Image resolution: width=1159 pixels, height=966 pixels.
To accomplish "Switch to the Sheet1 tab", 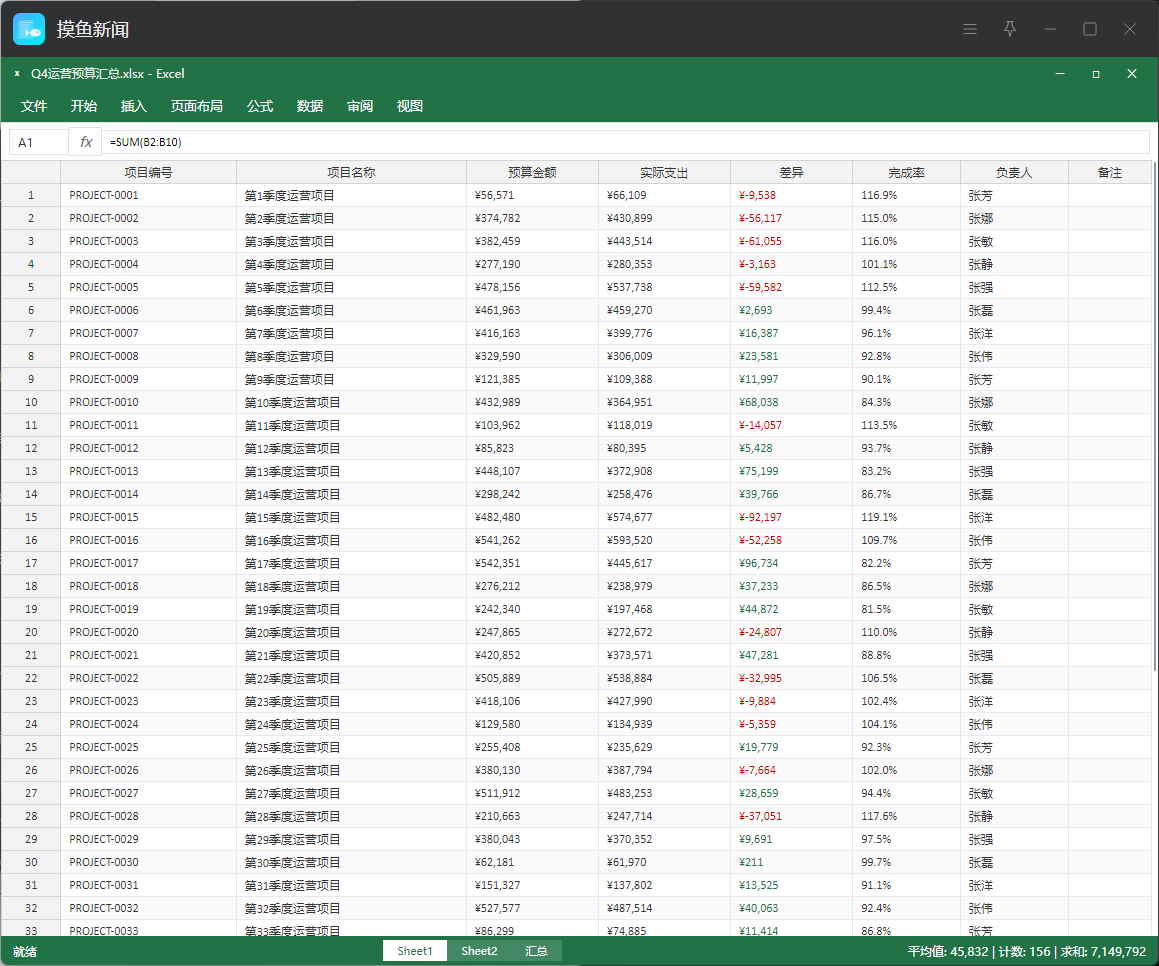I will [415, 950].
